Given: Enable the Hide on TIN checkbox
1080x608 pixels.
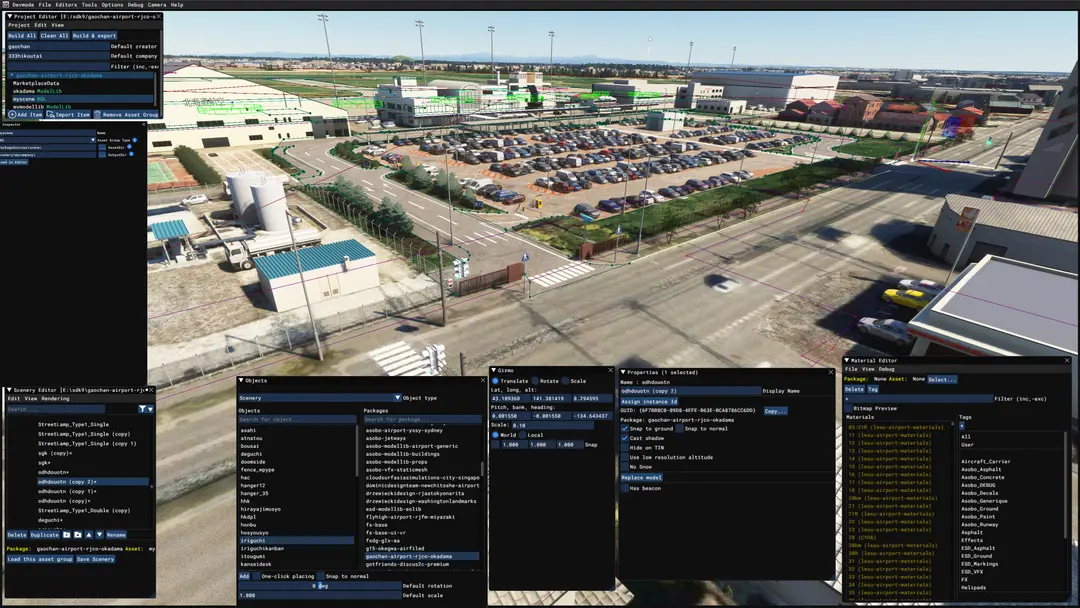Looking at the screenshot, I should pyautogui.click(x=625, y=448).
